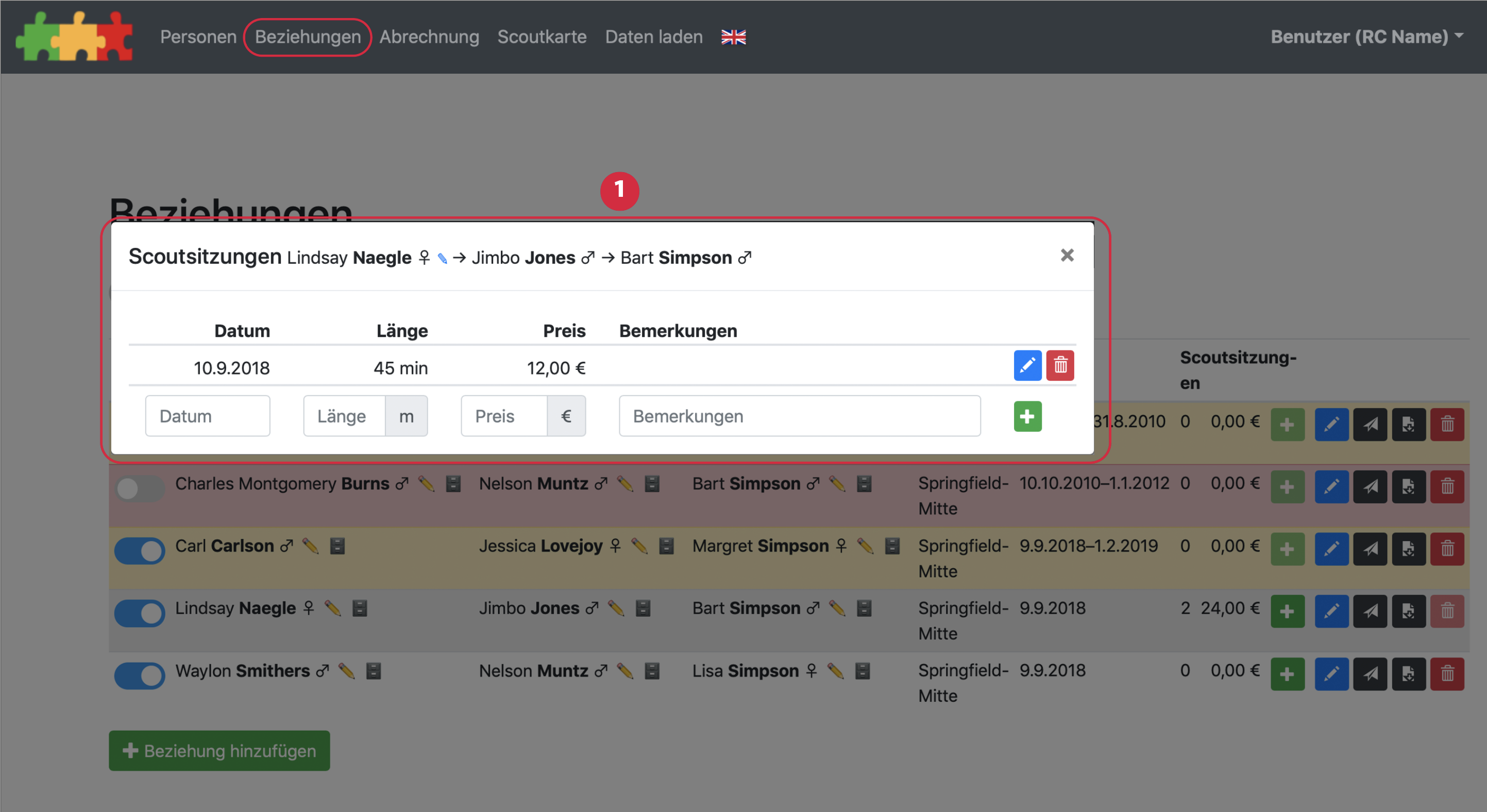Click archive icon next to Jessica Lovejoy
Screen dimensions: 1487x812
(666, 546)
